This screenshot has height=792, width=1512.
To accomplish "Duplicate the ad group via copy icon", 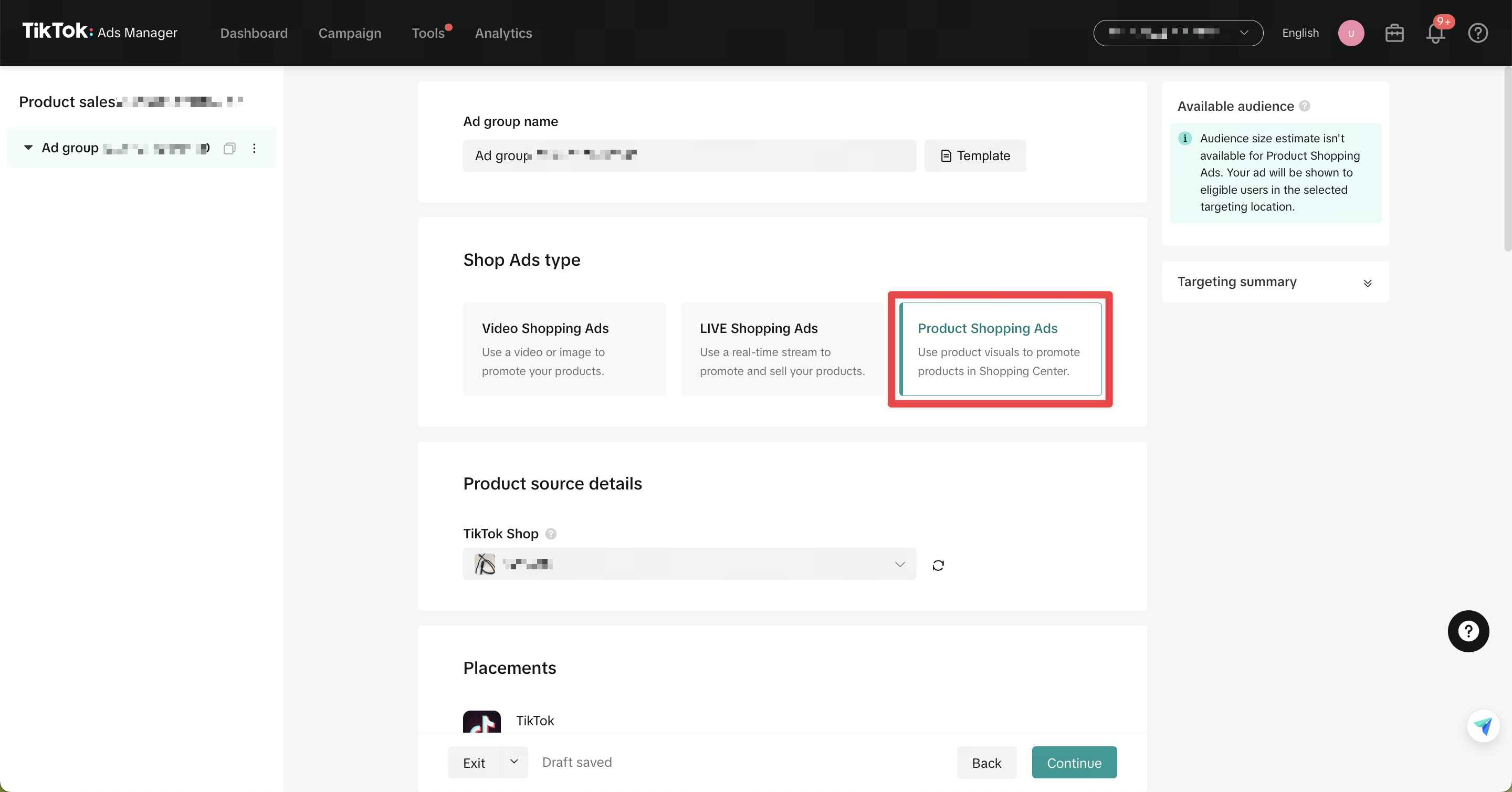I will point(229,149).
